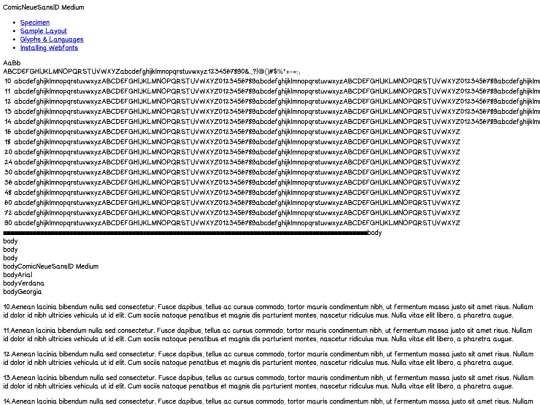Follow the Installing Webfonts link

tap(49, 48)
